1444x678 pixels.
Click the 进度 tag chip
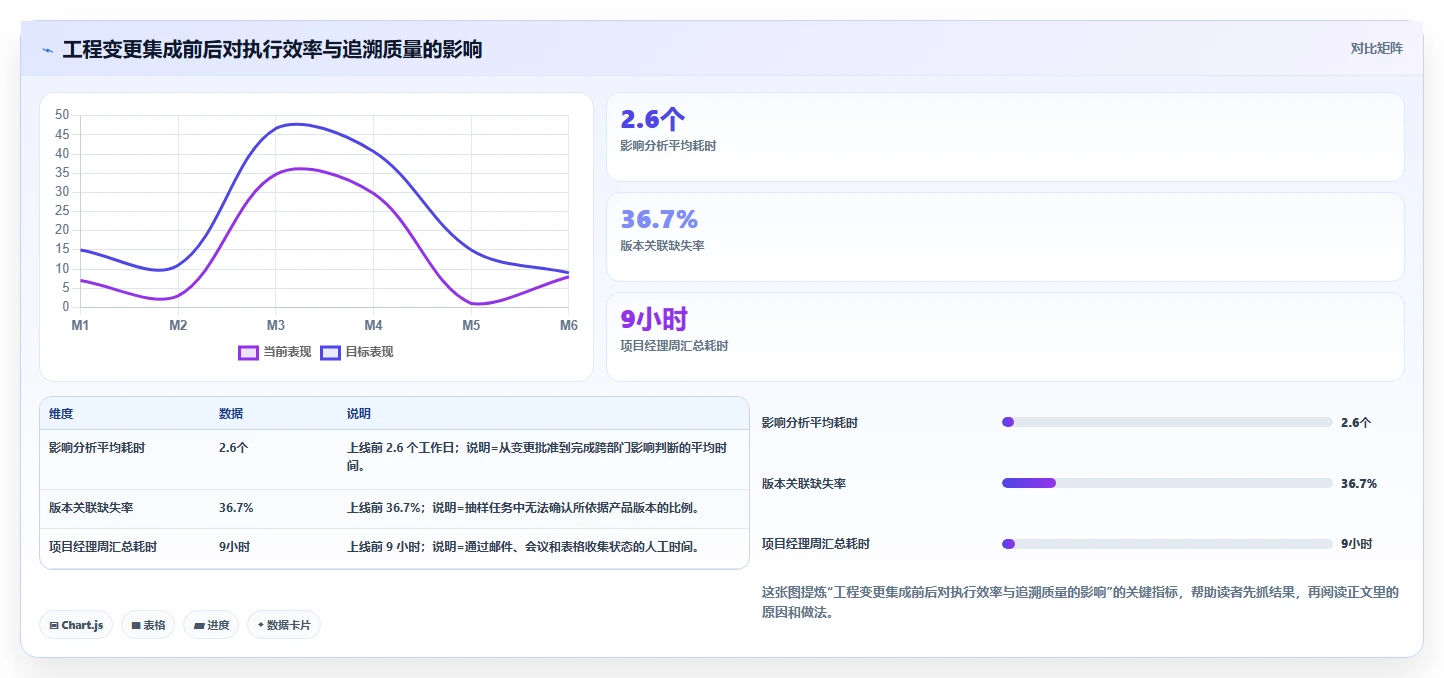pyautogui.click(x=211, y=625)
